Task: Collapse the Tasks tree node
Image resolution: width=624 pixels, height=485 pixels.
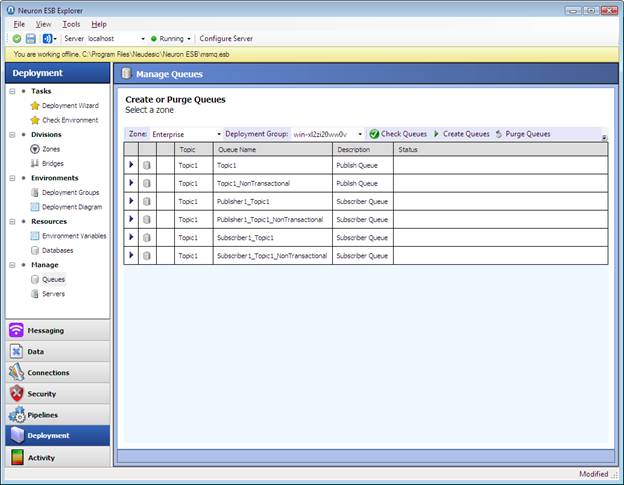Action: (x=12, y=91)
